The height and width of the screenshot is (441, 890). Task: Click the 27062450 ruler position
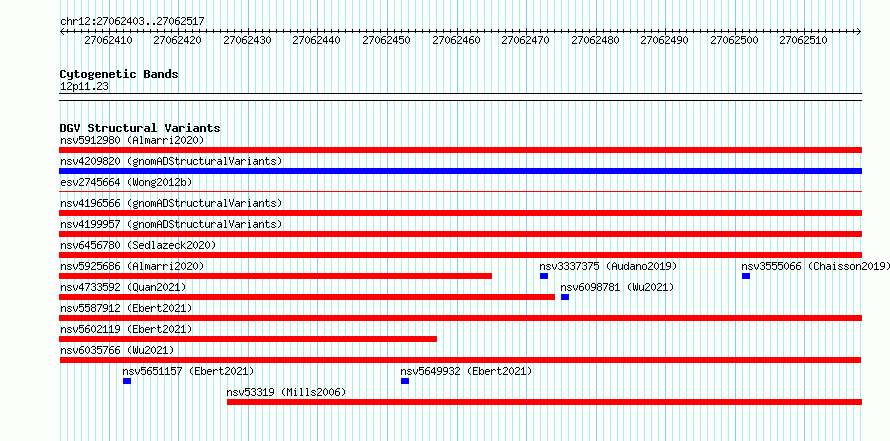pos(387,40)
